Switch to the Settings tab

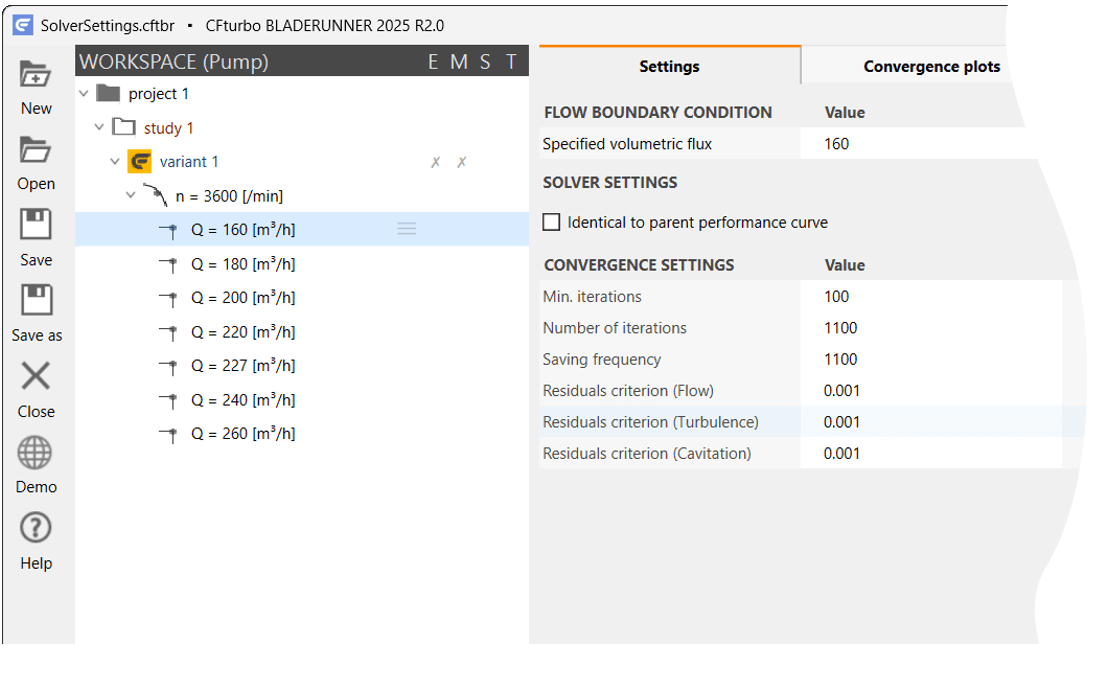click(x=669, y=66)
